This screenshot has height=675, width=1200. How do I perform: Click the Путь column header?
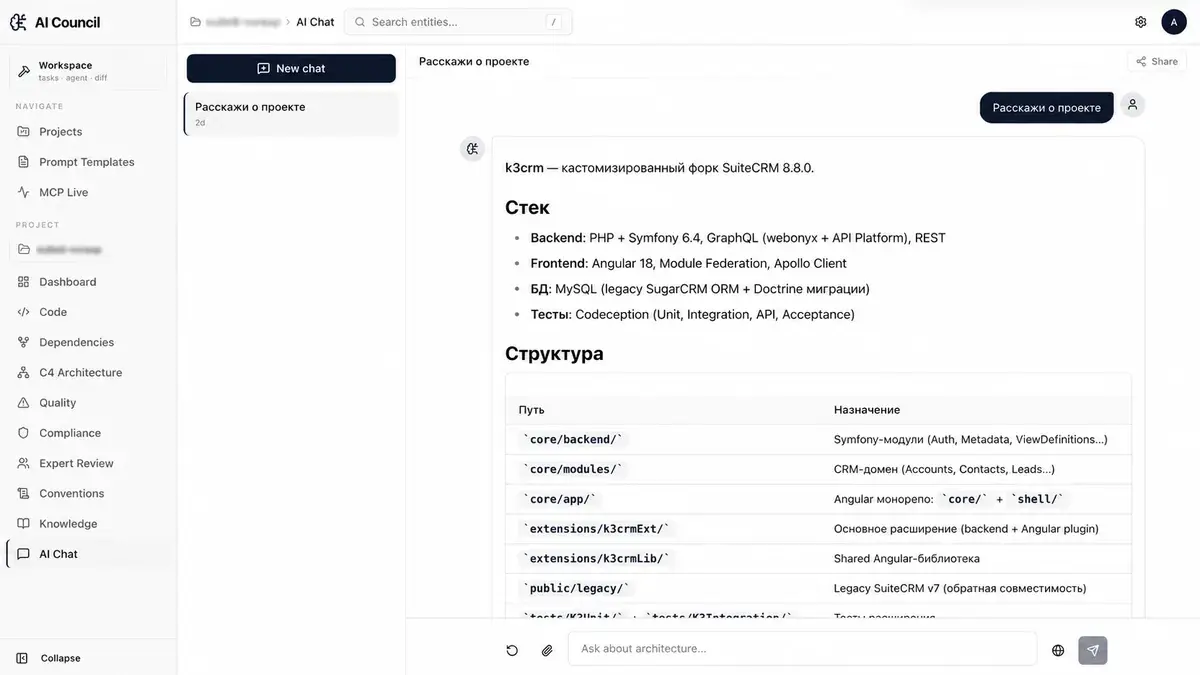(x=531, y=410)
